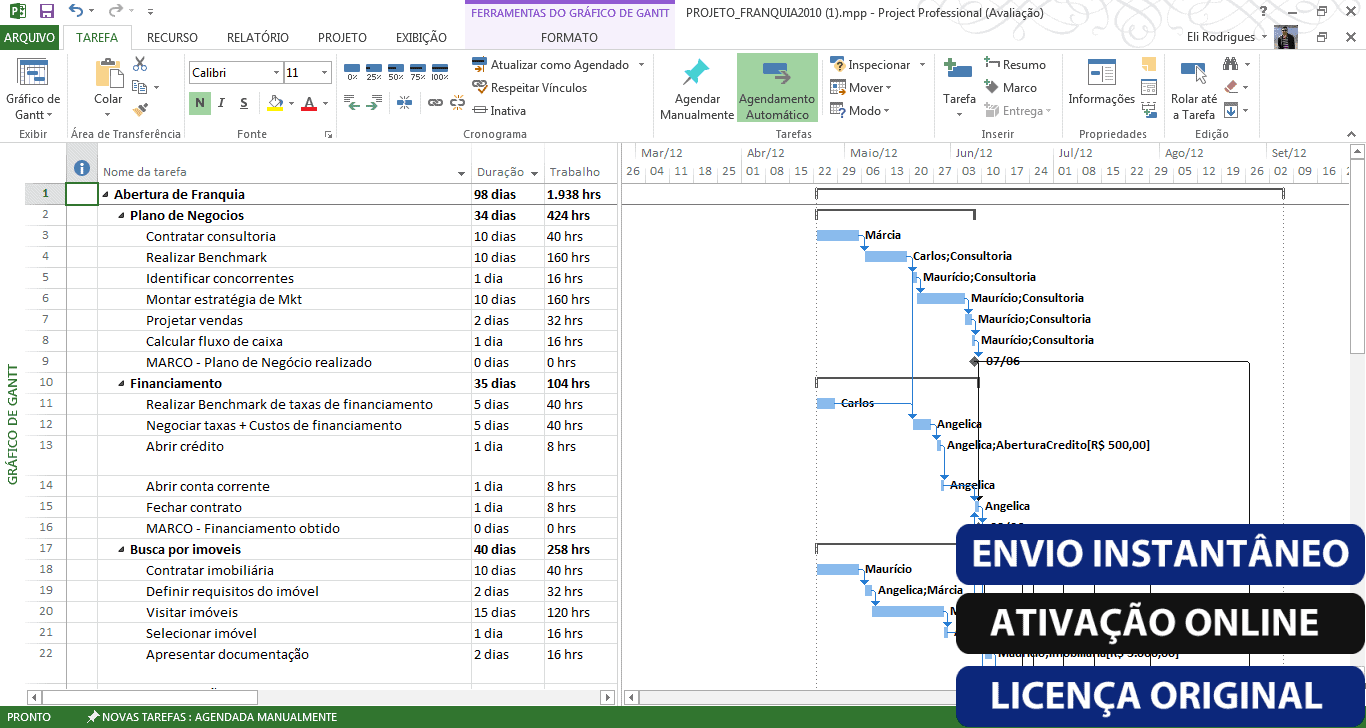
Task: Click the yellow task Notes icon
Action: pos(1149,64)
